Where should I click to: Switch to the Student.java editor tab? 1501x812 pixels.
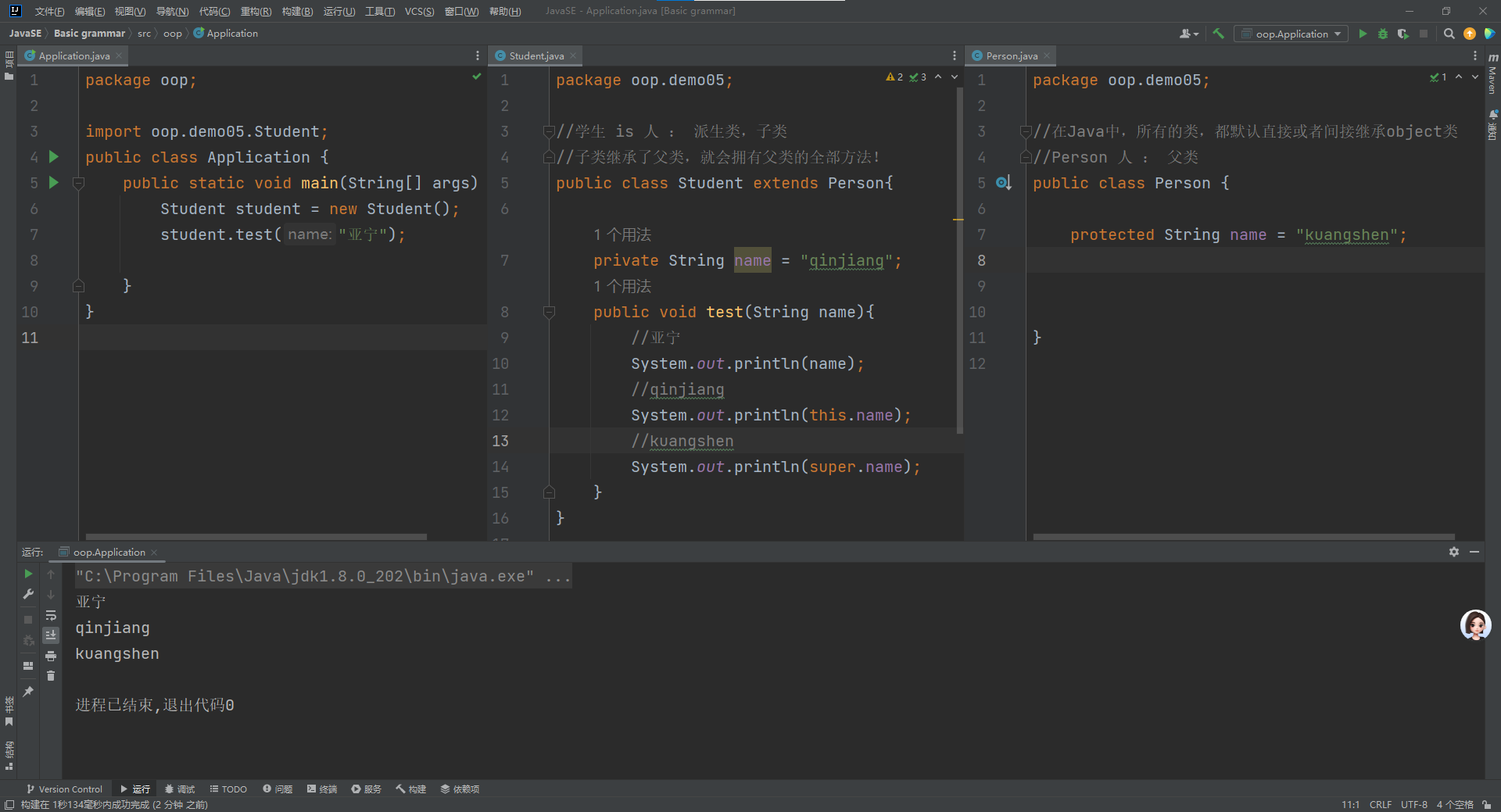click(x=536, y=55)
